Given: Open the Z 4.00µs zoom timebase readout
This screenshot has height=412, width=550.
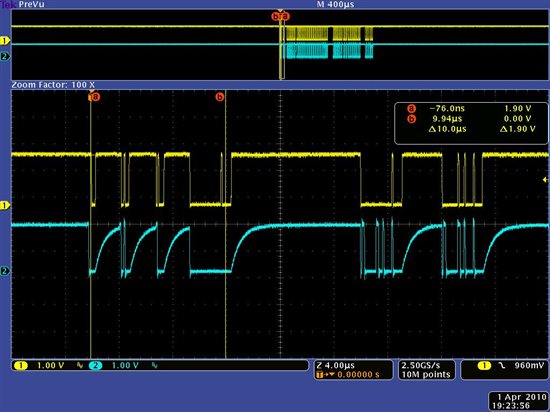Looking at the screenshot, I should tap(353, 370).
